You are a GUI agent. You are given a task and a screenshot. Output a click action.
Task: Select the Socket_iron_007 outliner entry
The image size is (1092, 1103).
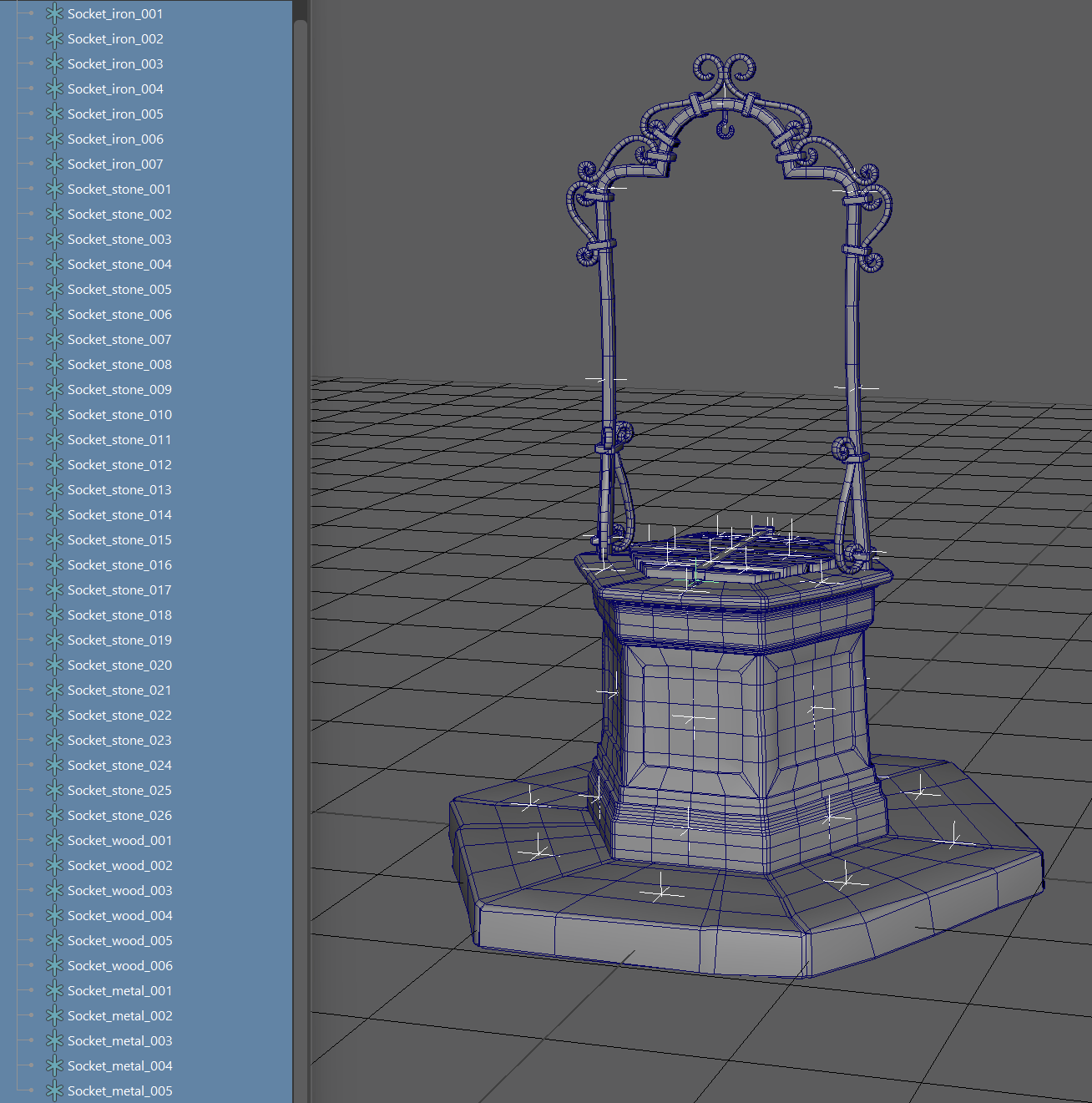(115, 164)
